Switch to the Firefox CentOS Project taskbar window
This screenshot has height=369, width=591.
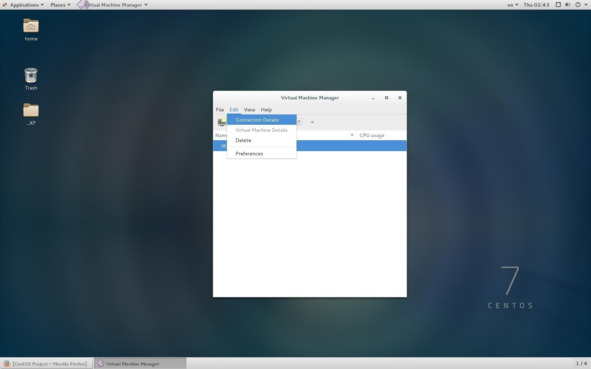pos(46,364)
